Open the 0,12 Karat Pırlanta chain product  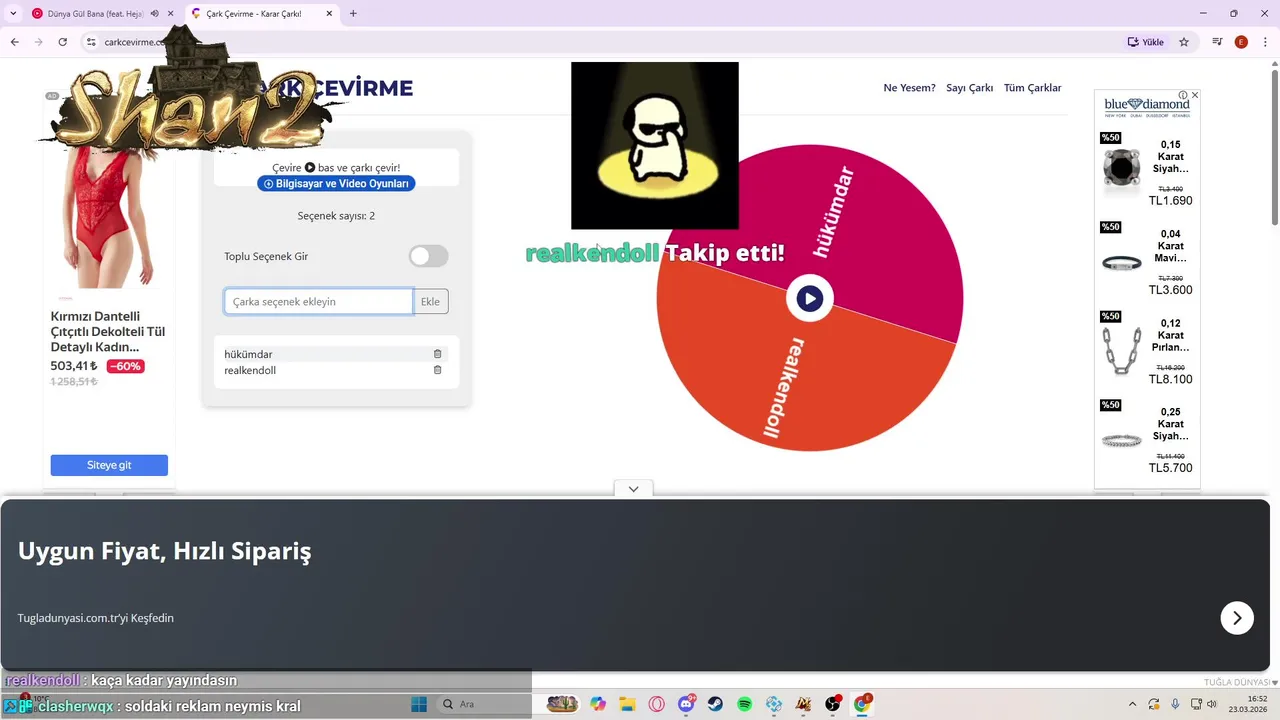click(1147, 349)
